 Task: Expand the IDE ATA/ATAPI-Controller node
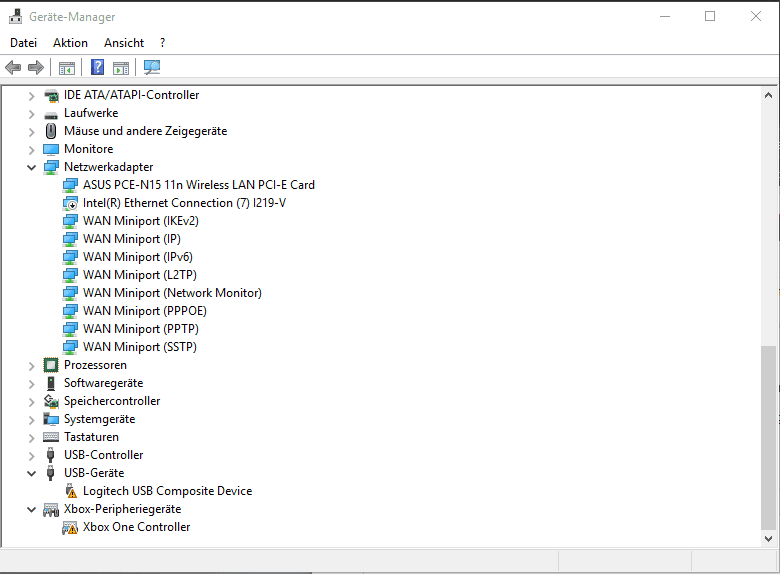click(31, 96)
